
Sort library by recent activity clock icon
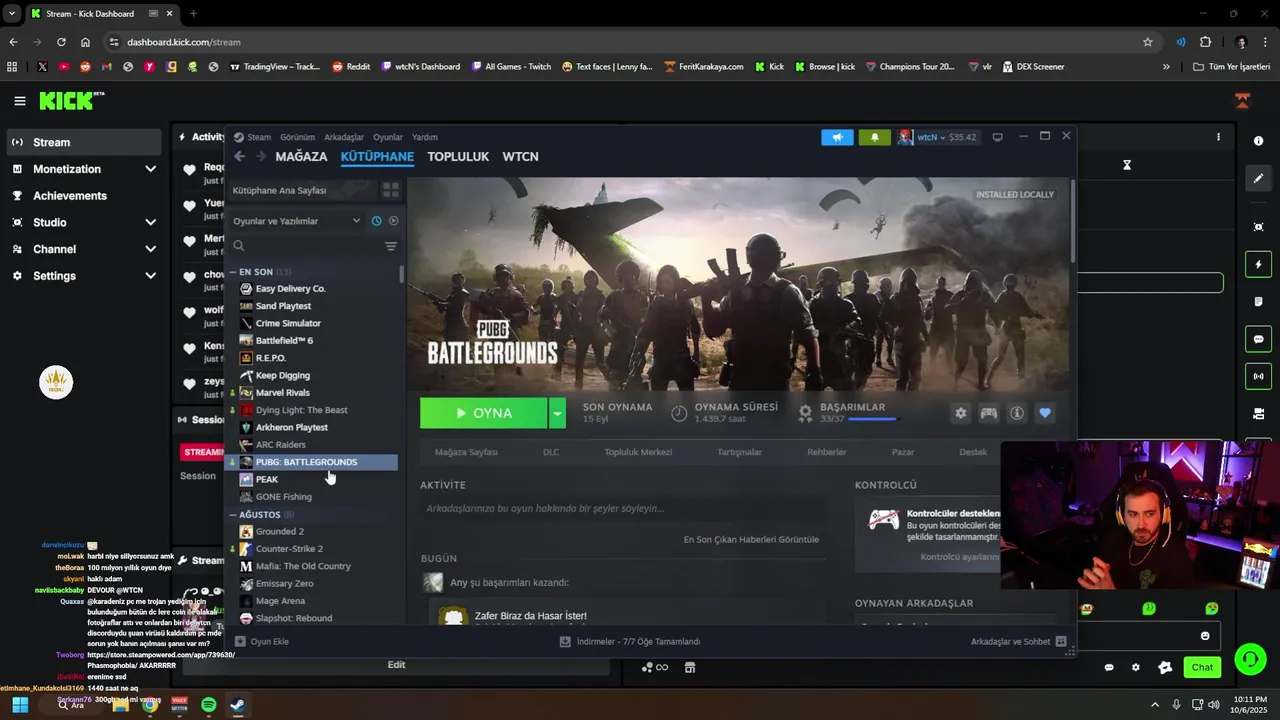pyautogui.click(x=377, y=221)
